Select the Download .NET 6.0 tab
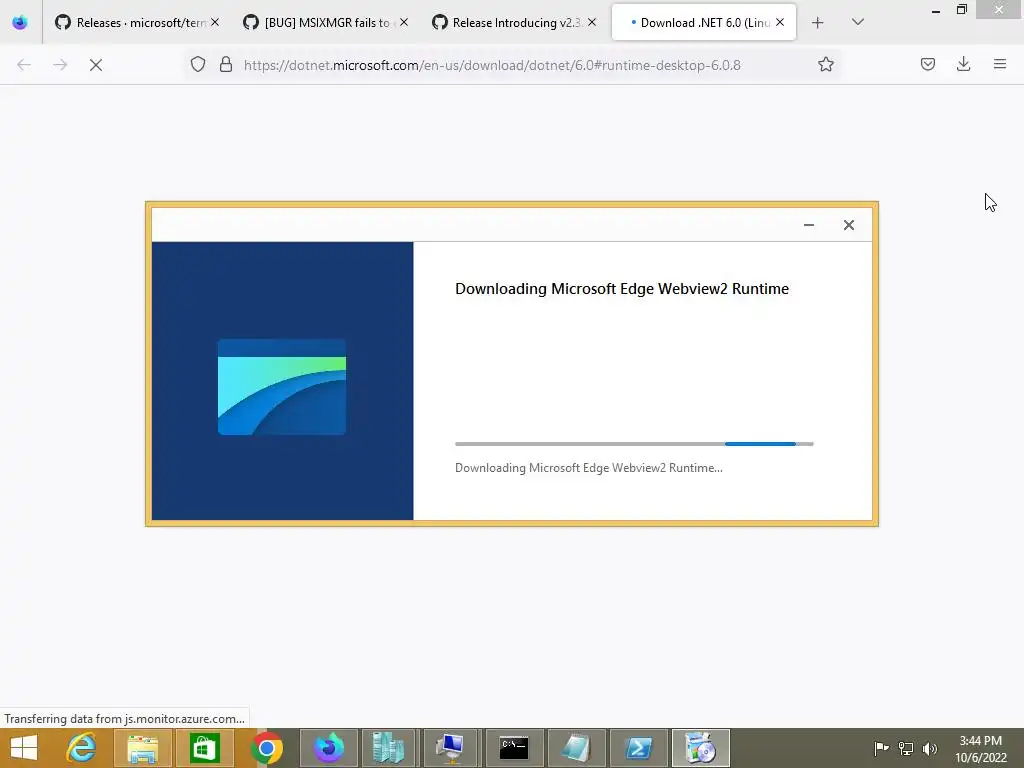Screen dimensions: 1024x768 click(704, 23)
